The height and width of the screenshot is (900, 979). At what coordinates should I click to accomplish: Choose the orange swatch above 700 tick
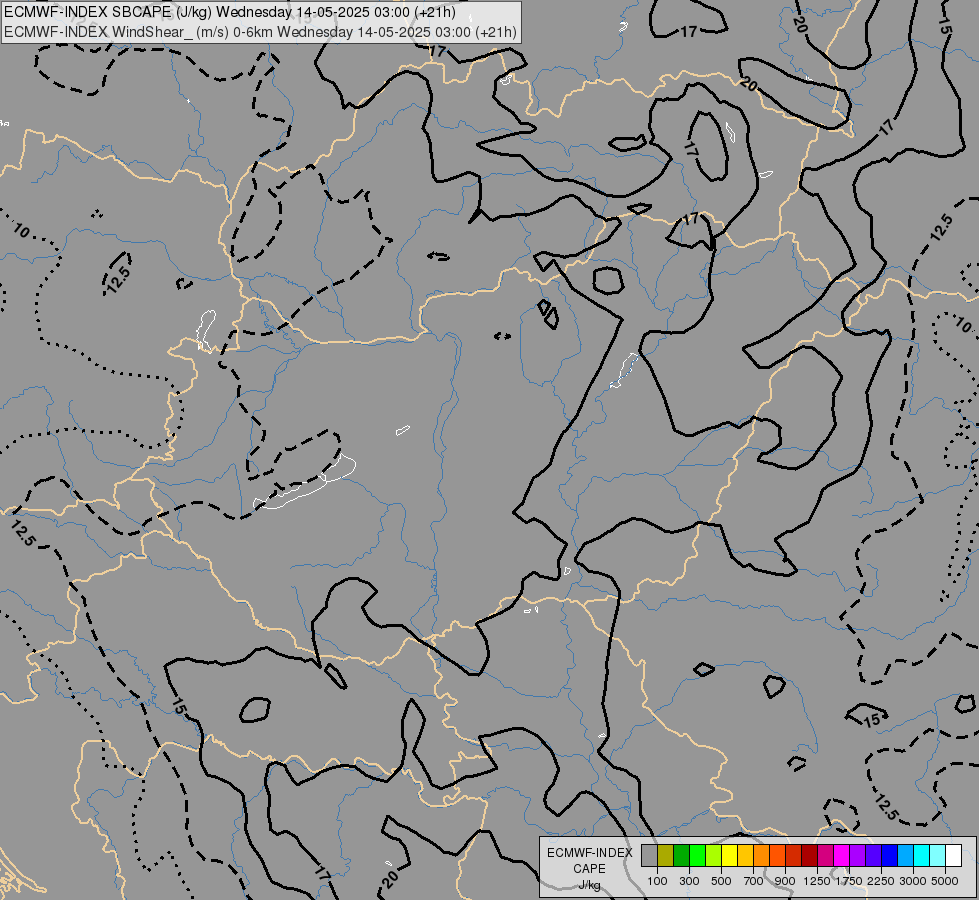pyautogui.click(x=762, y=855)
